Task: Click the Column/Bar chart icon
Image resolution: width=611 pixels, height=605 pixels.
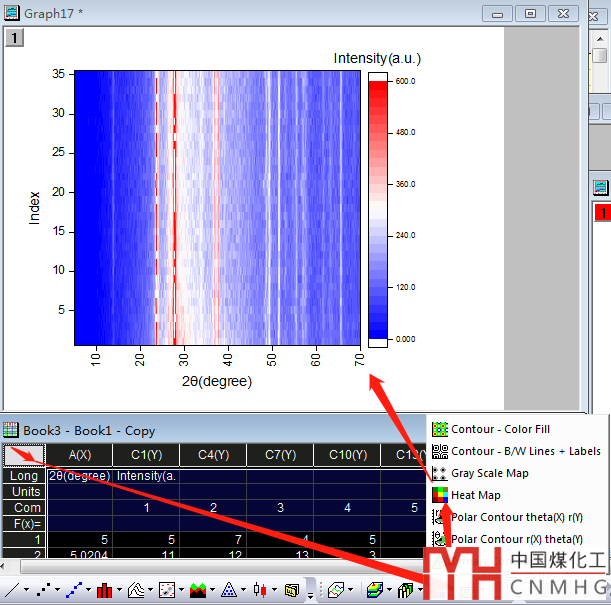Action: 104,590
